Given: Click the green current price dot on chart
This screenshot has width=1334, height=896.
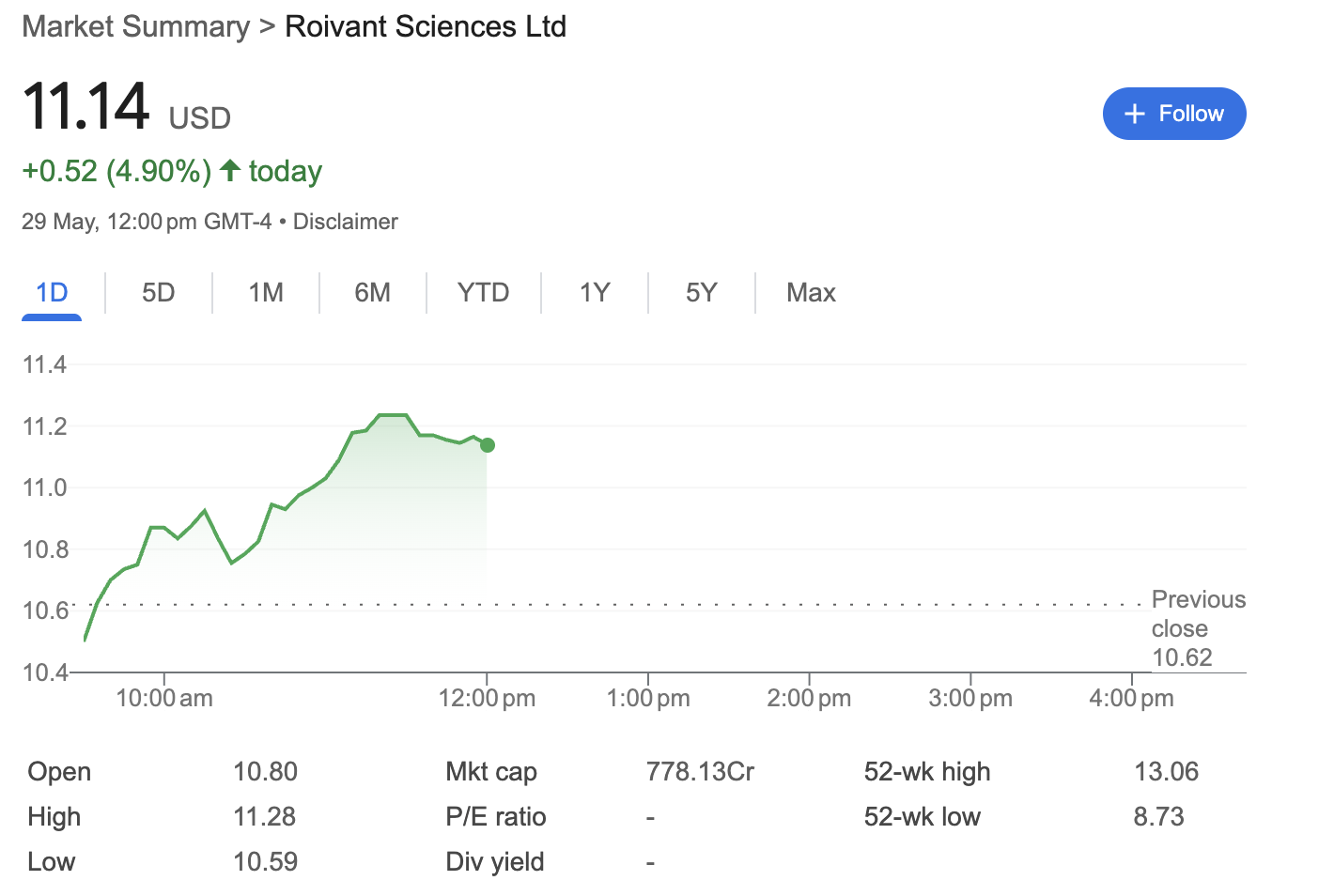Looking at the screenshot, I should (x=488, y=445).
